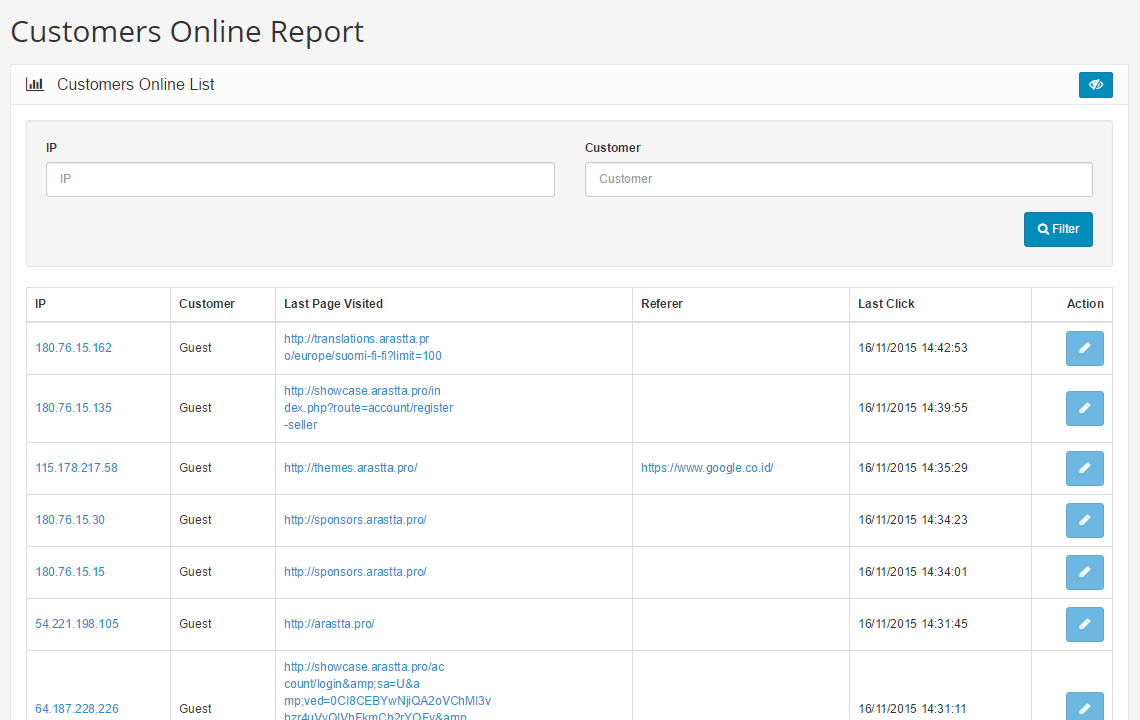1140x720 pixels.
Task: Click the IP address link 115.178.217.58
Action: [76, 468]
